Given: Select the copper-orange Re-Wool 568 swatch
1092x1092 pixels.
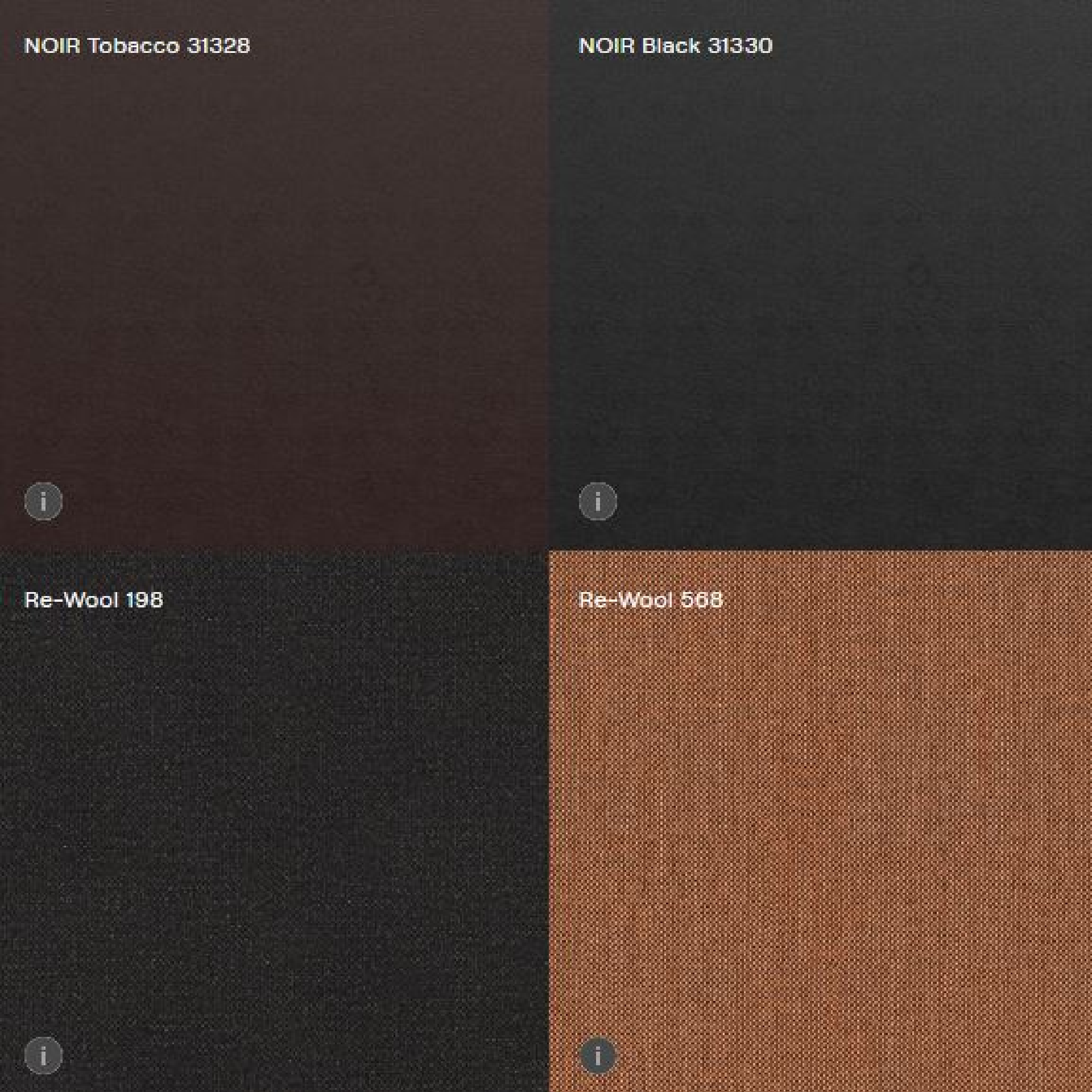Looking at the screenshot, I should pyautogui.click(x=819, y=819).
